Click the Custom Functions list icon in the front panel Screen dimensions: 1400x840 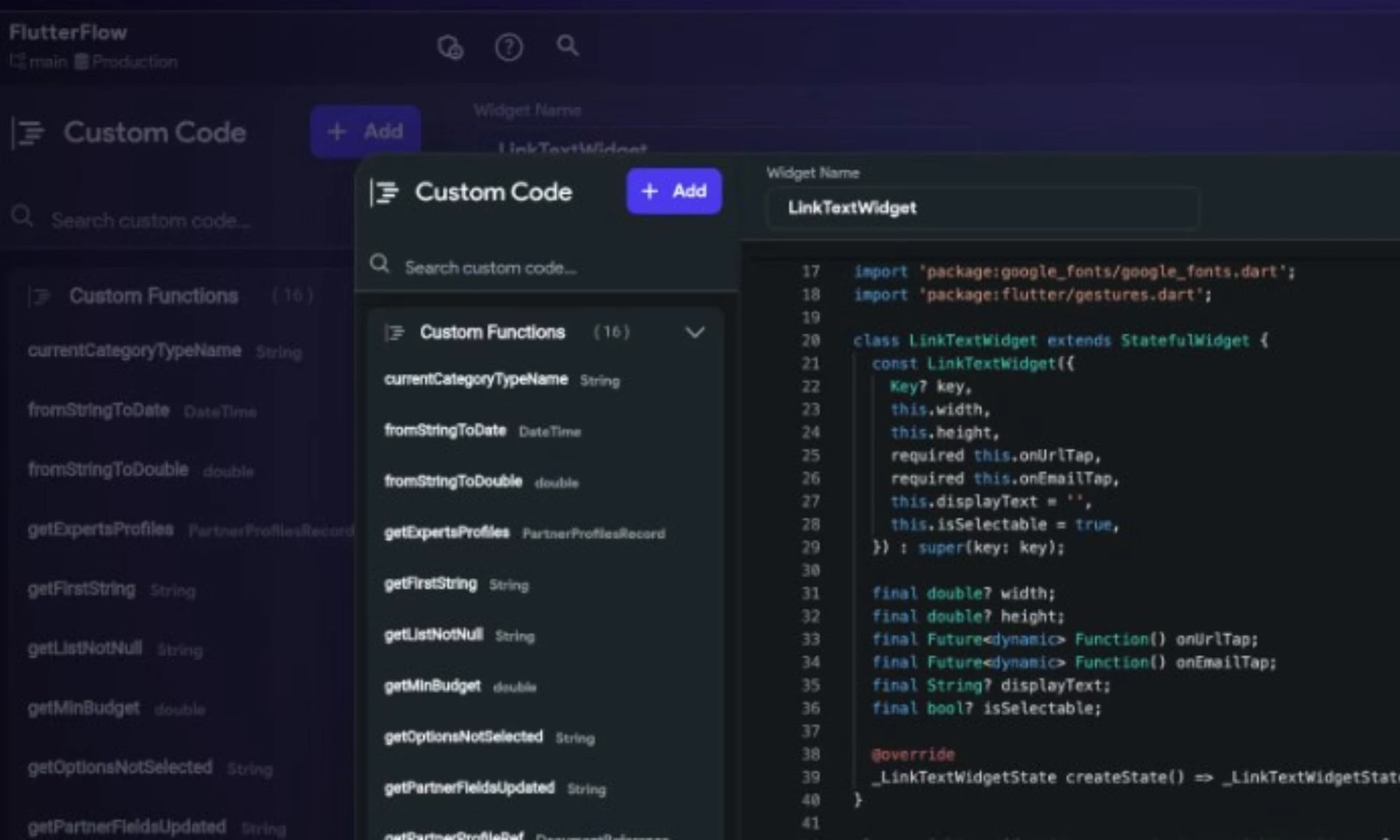[395, 332]
